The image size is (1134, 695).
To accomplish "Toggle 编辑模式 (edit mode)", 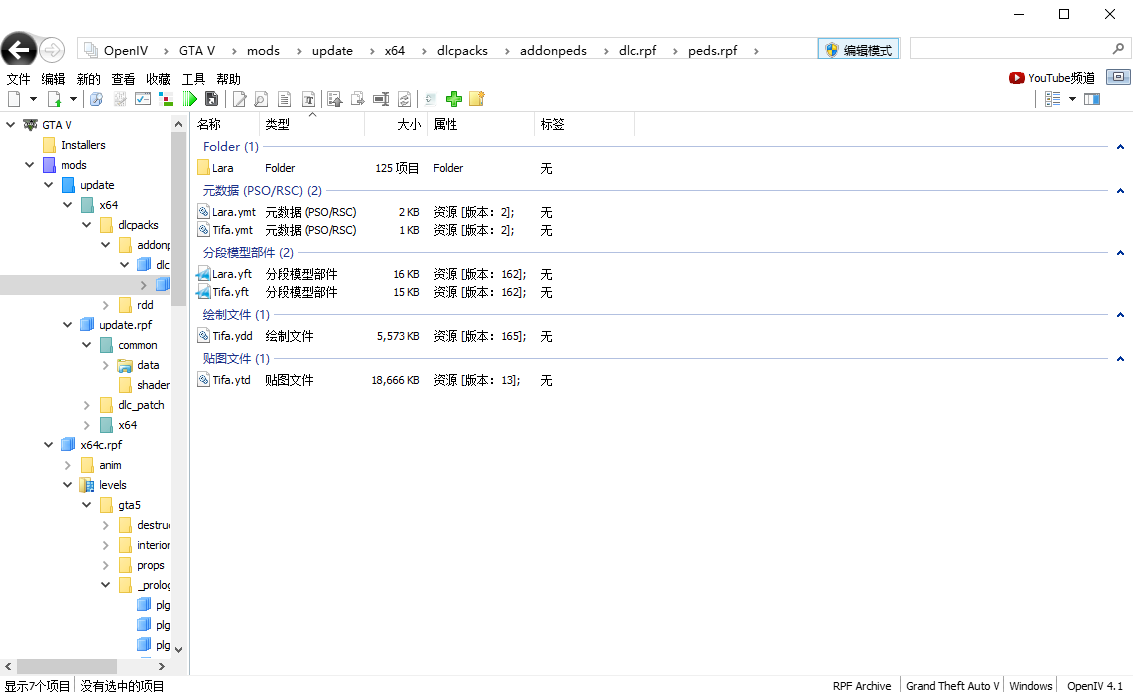I will (860, 48).
